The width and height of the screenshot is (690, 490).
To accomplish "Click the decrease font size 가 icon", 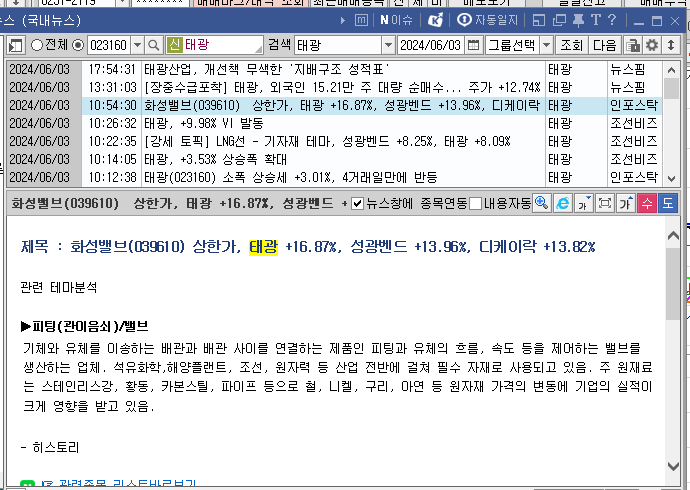I will pyautogui.click(x=584, y=203).
